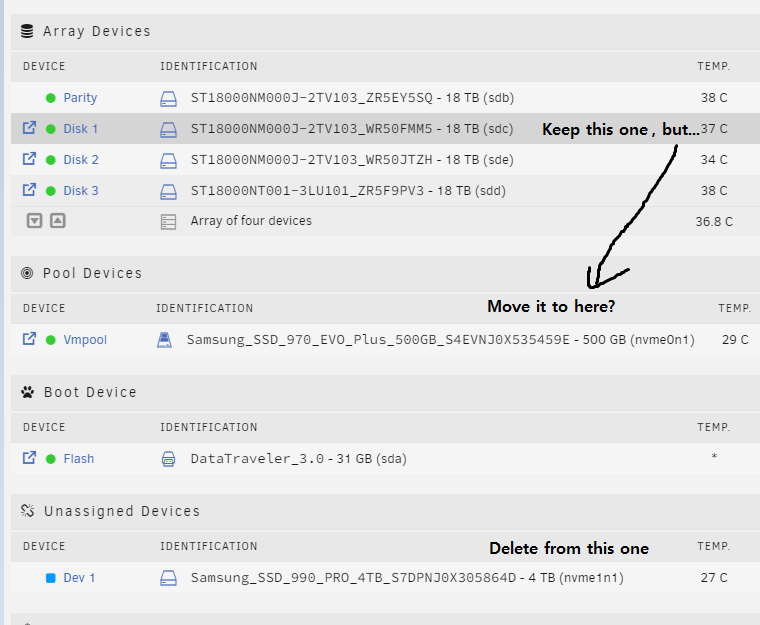The width and height of the screenshot is (760, 625).
Task: Click the Dev 1 Samsung 990 drive icon
Action: (x=168, y=578)
